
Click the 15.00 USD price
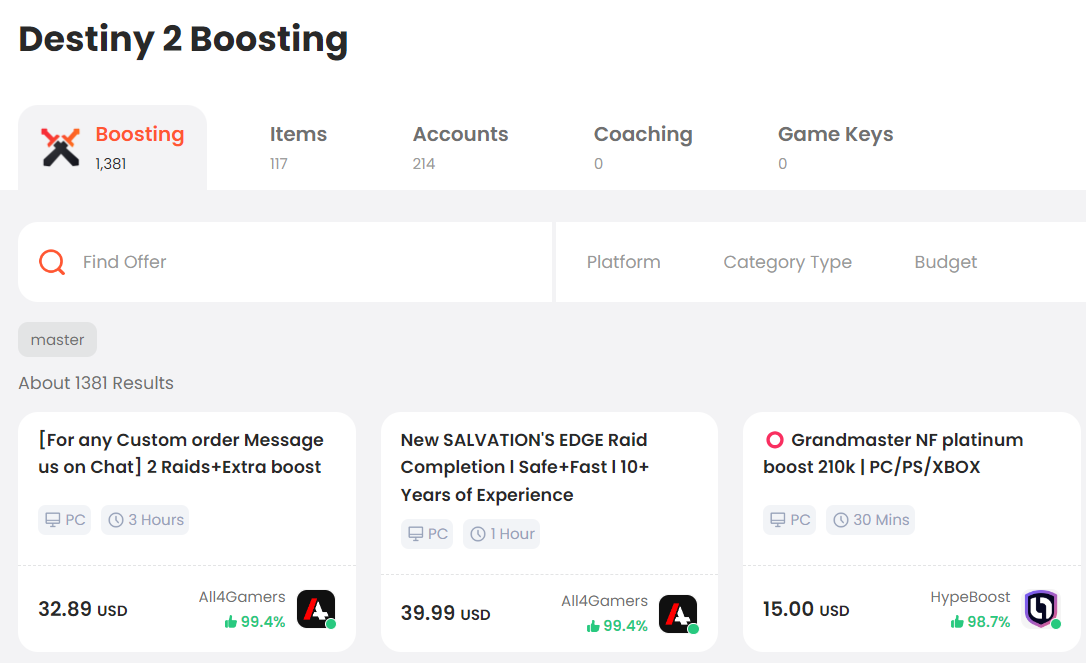(805, 609)
